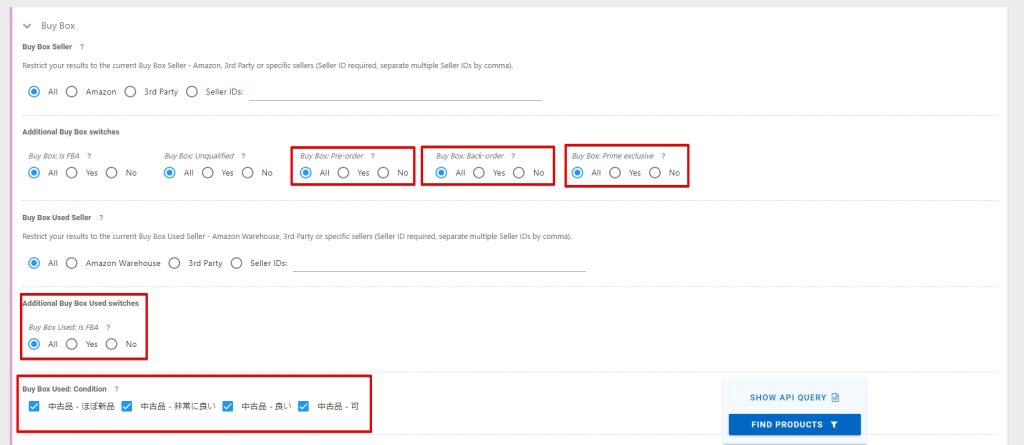Image resolution: width=1024 pixels, height=445 pixels.
Task: Click help icon next to Buy Box Seller
Action: click(x=82, y=47)
